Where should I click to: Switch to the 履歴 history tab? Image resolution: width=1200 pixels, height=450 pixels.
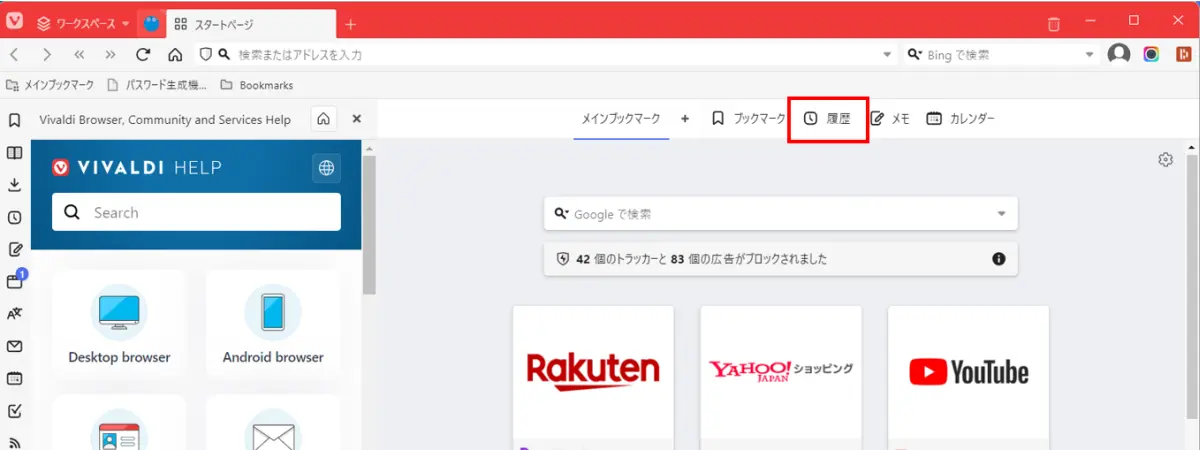click(827, 119)
